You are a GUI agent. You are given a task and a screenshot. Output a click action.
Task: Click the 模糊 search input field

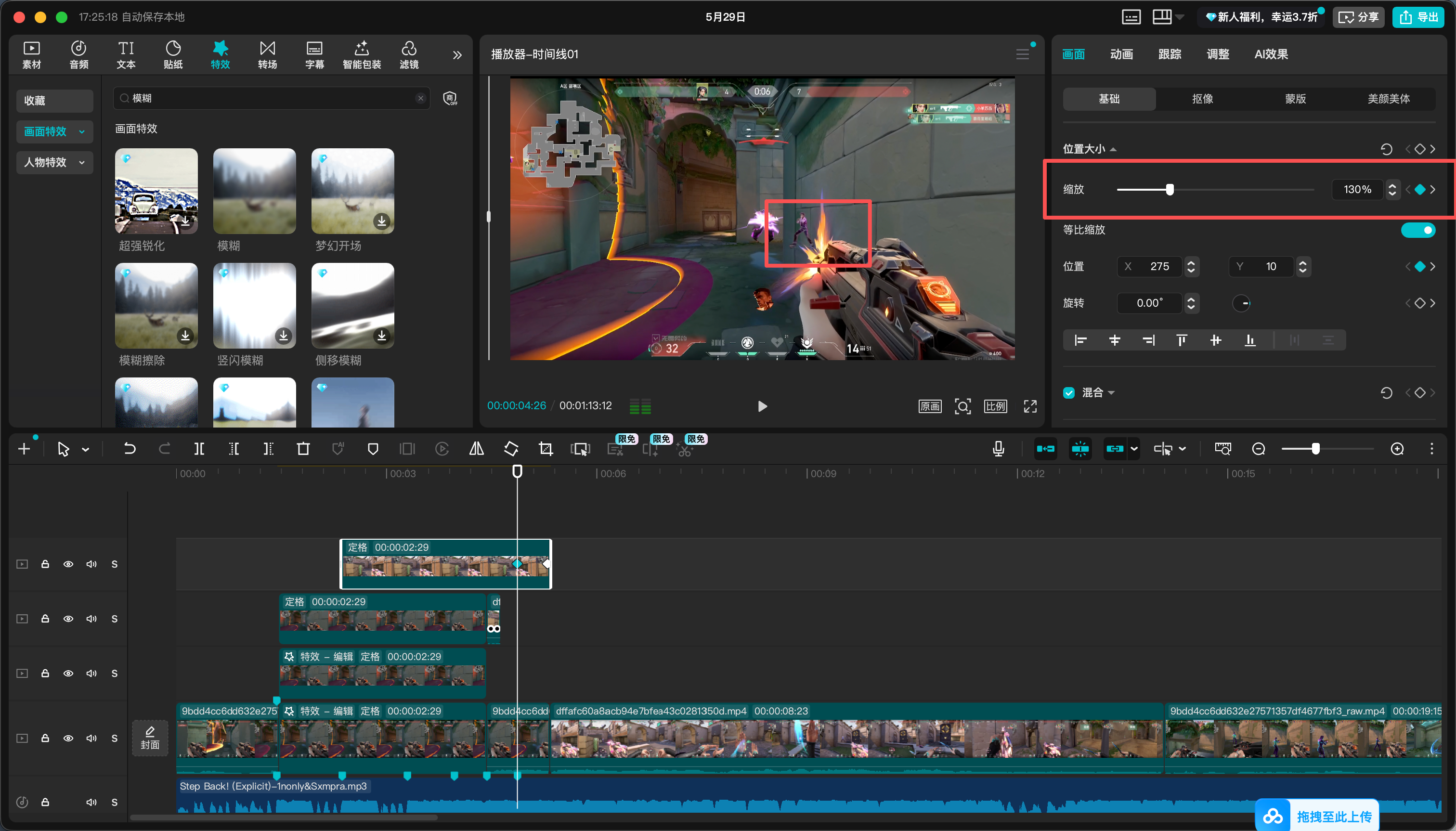click(272, 98)
